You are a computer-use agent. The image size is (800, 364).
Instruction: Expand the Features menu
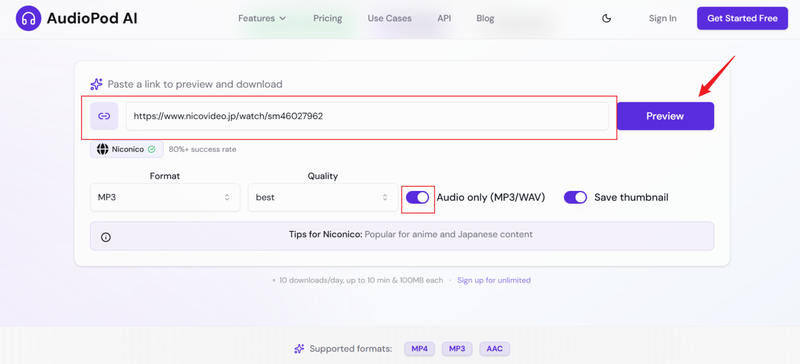coord(262,18)
